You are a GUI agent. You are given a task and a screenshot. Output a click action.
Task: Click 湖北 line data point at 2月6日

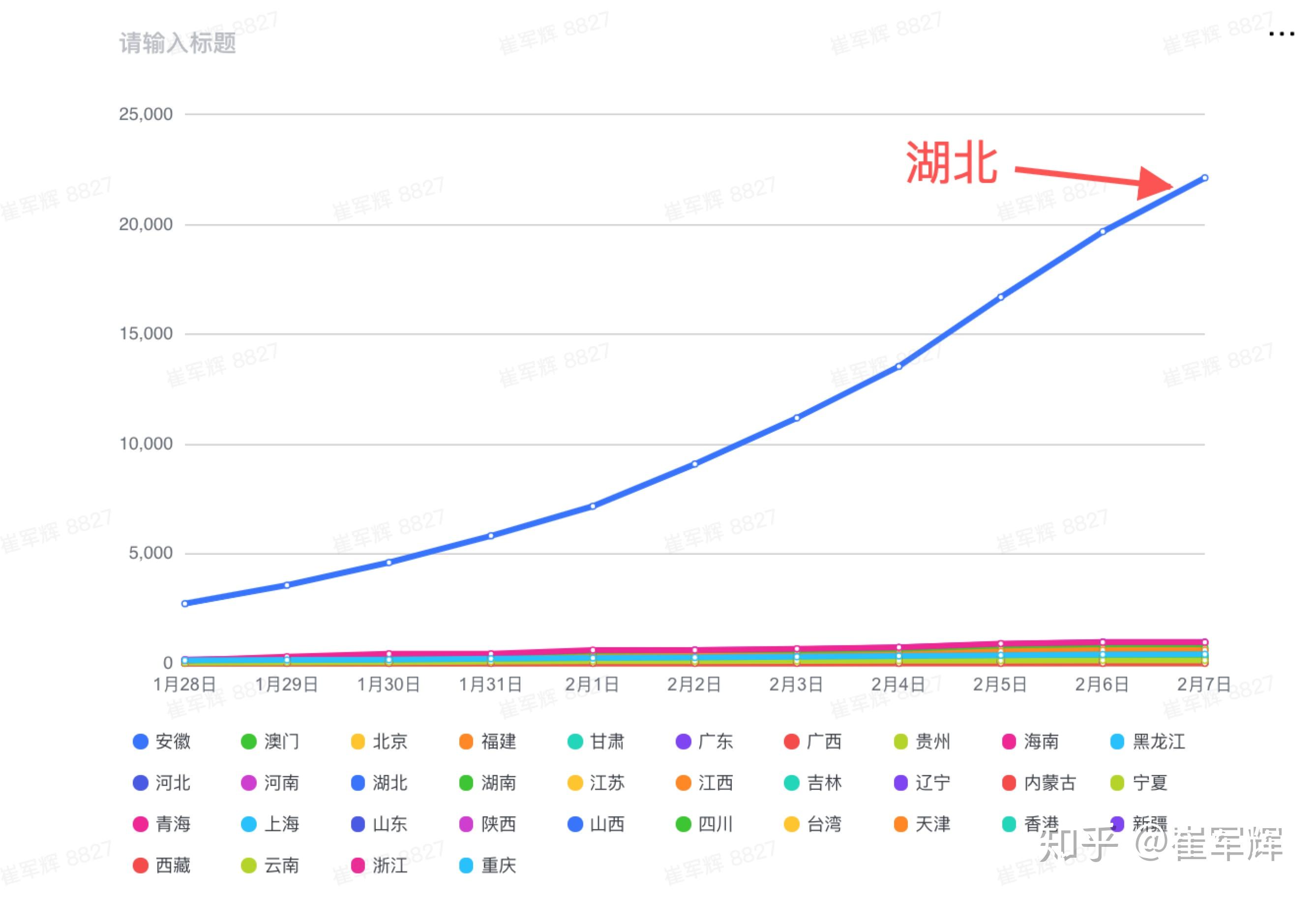coord(1103,232)
